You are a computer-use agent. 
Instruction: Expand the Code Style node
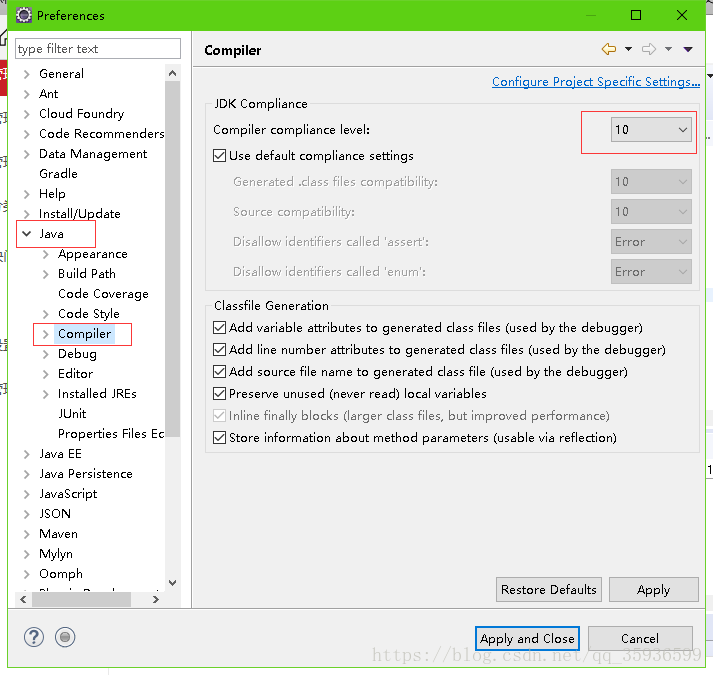coord(45,314)
